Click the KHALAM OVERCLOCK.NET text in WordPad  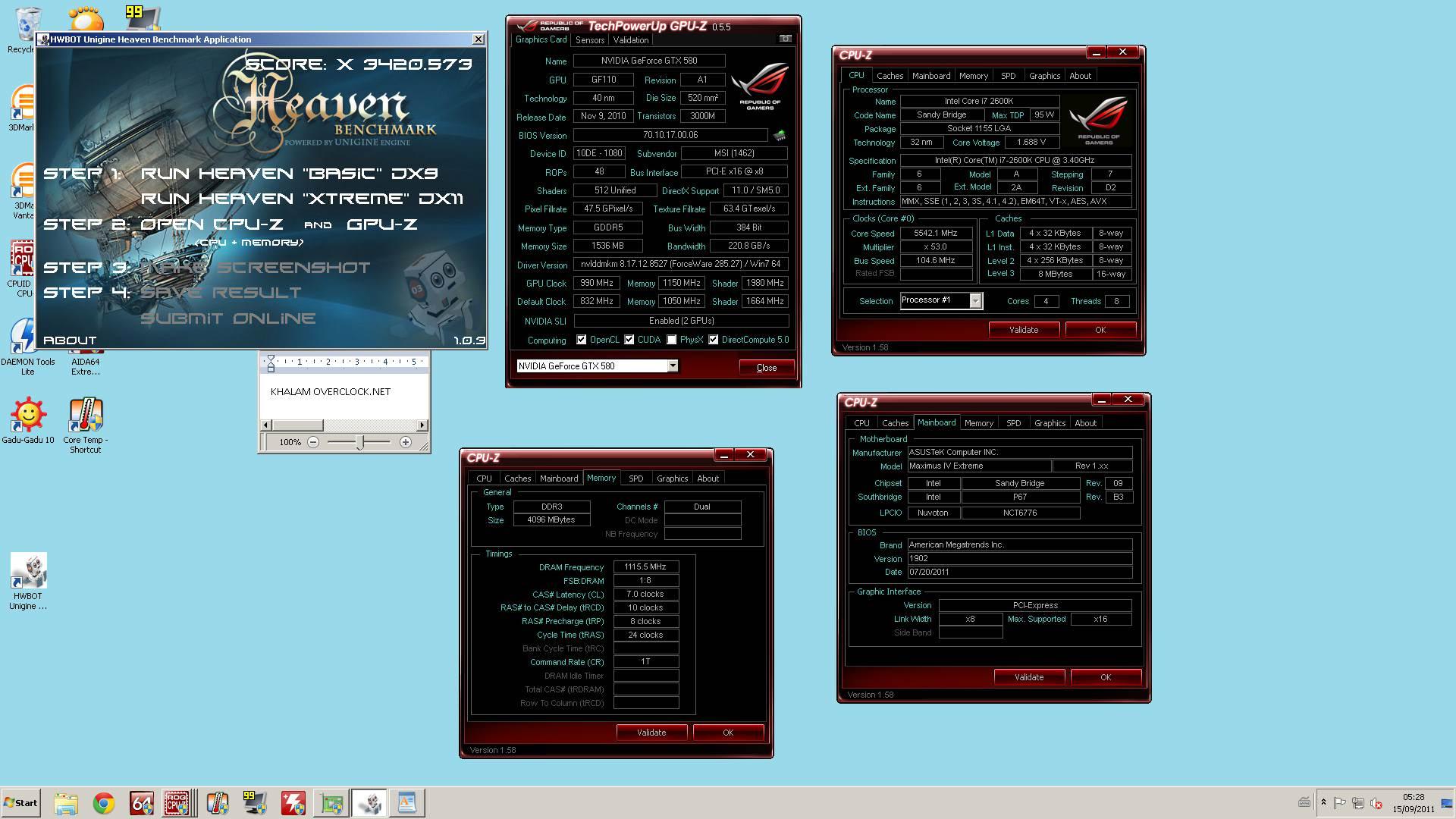pos(331,392)
